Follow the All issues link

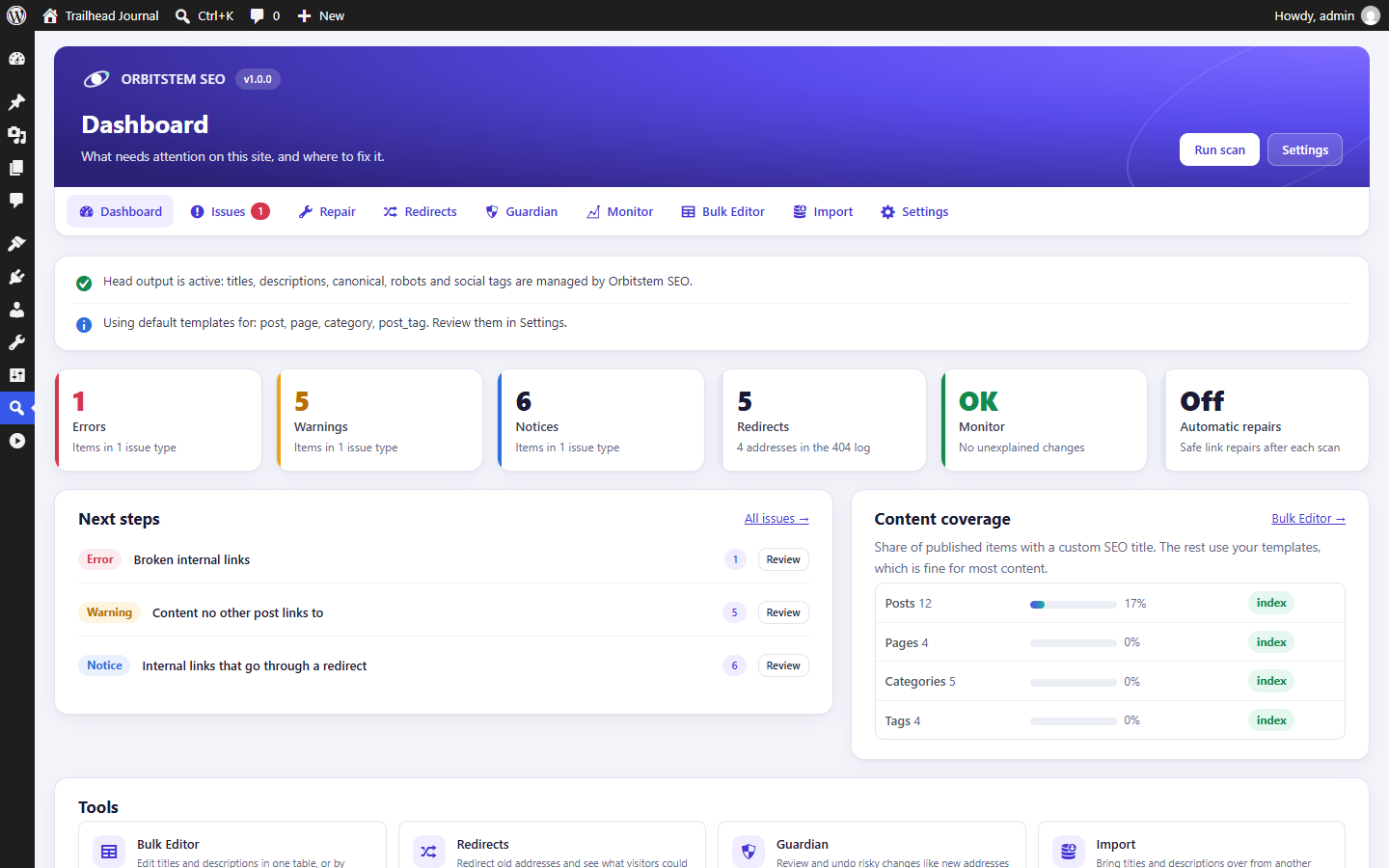tap(776, 519)
